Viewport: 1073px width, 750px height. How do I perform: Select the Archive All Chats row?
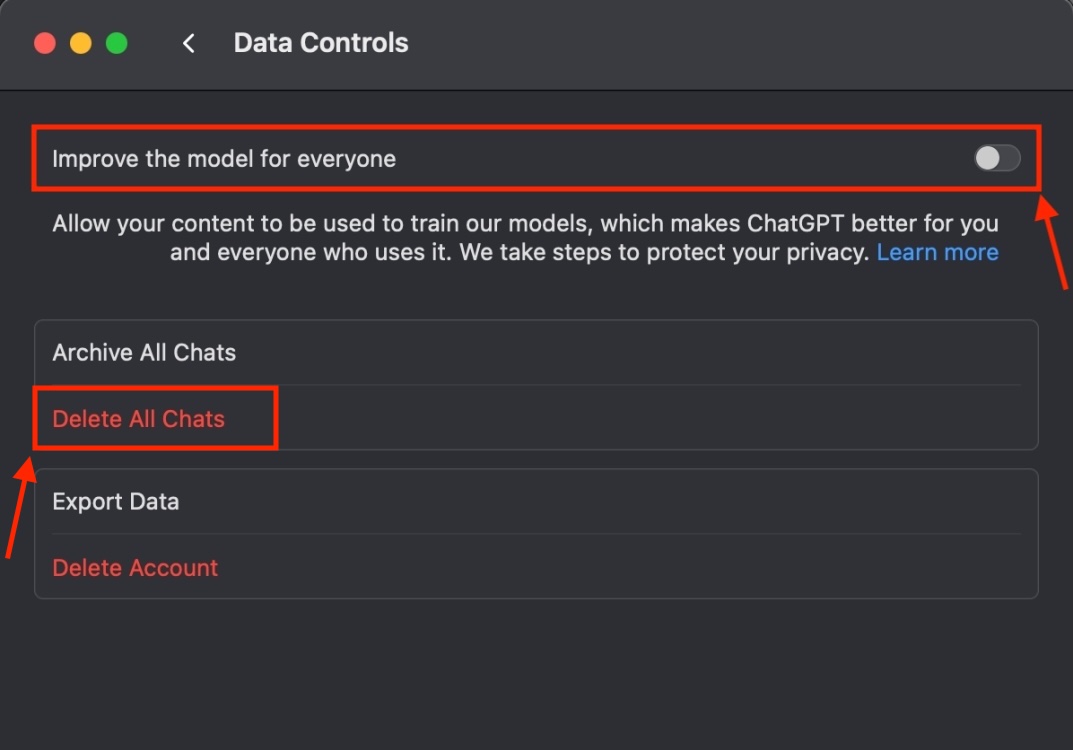click(x=143, y=352)
